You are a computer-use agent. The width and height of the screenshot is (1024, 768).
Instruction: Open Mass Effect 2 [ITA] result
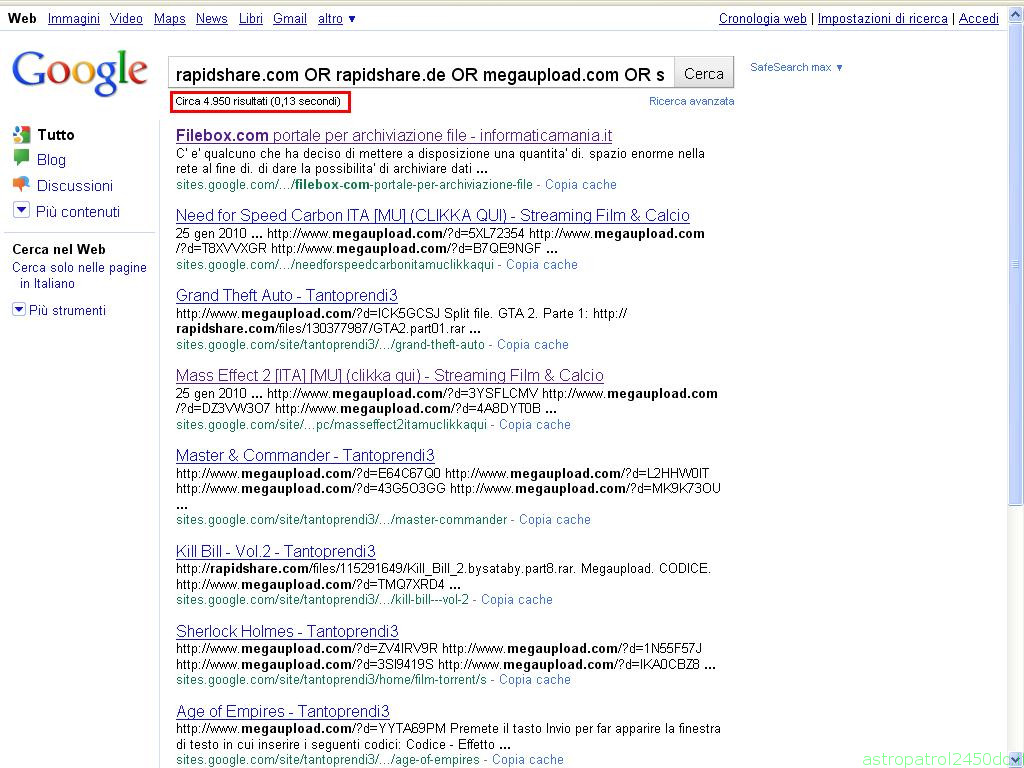coord(390,376)
